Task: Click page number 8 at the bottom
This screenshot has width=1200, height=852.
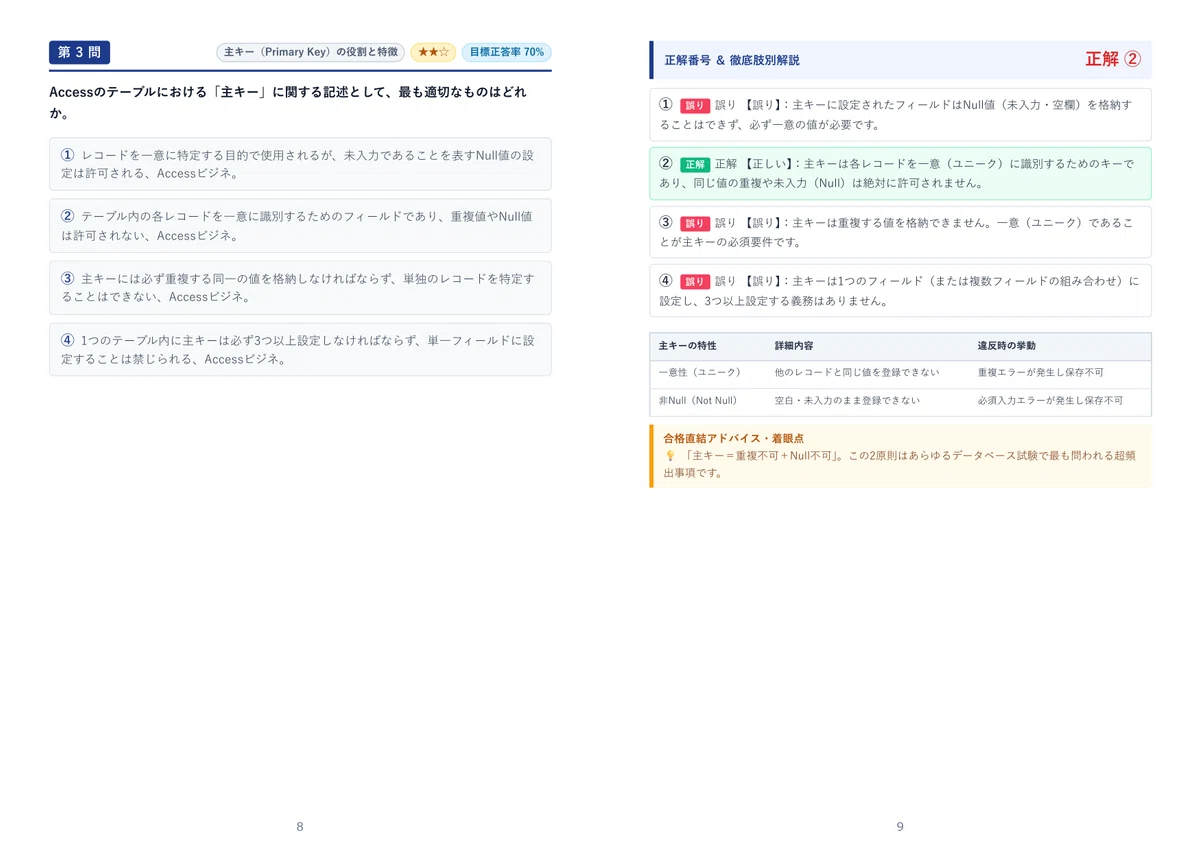Action: 300,826
